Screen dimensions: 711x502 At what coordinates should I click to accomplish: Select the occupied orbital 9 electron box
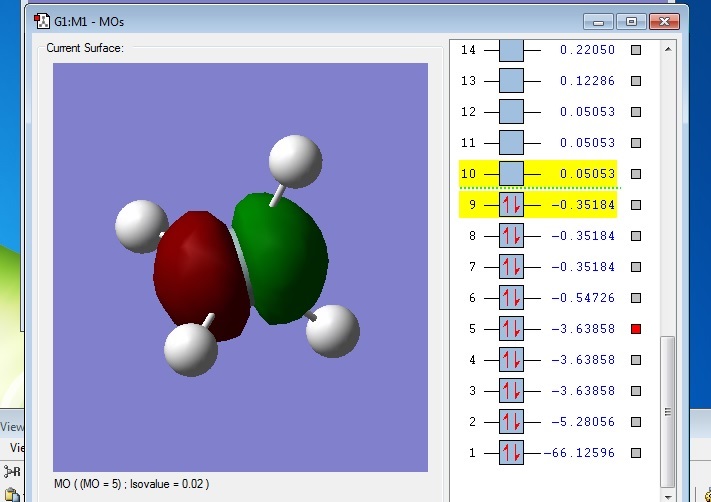coord(511,205)
